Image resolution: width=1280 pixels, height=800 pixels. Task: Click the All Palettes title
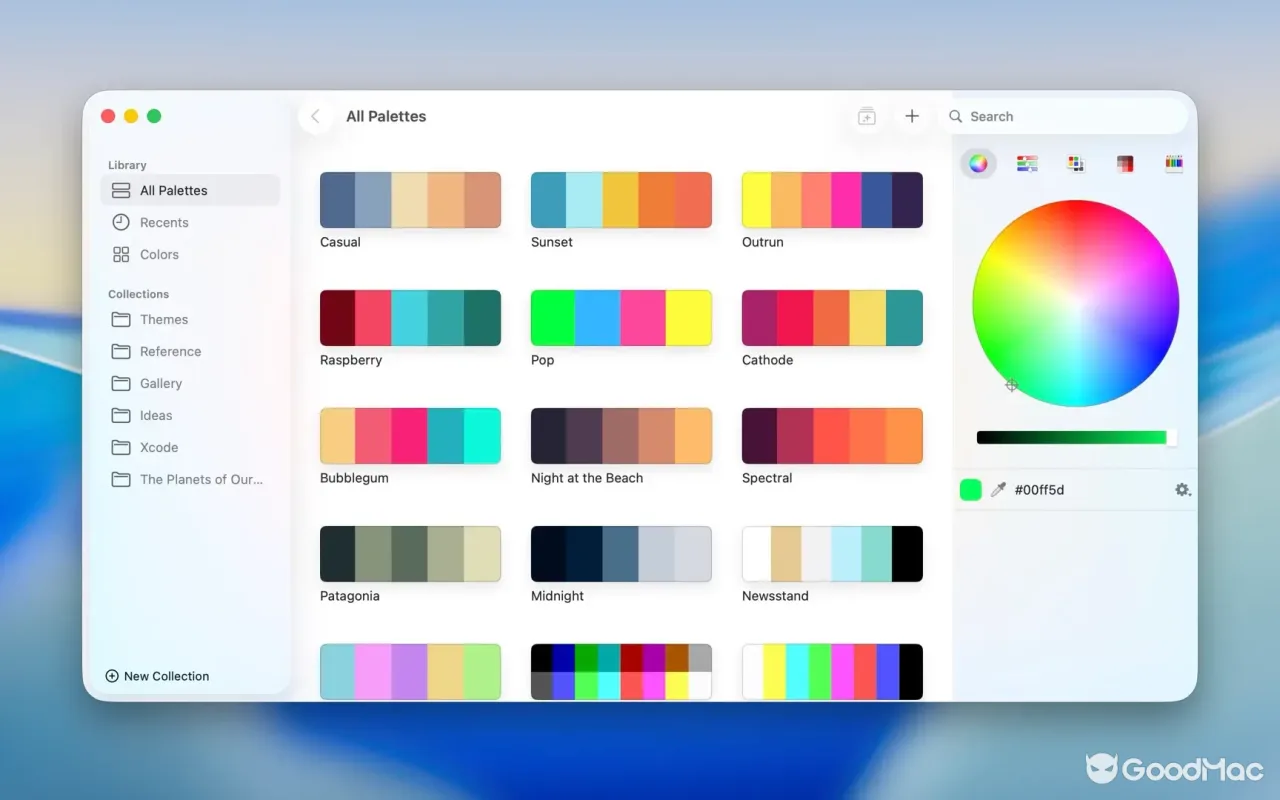[x=386, y=116]
